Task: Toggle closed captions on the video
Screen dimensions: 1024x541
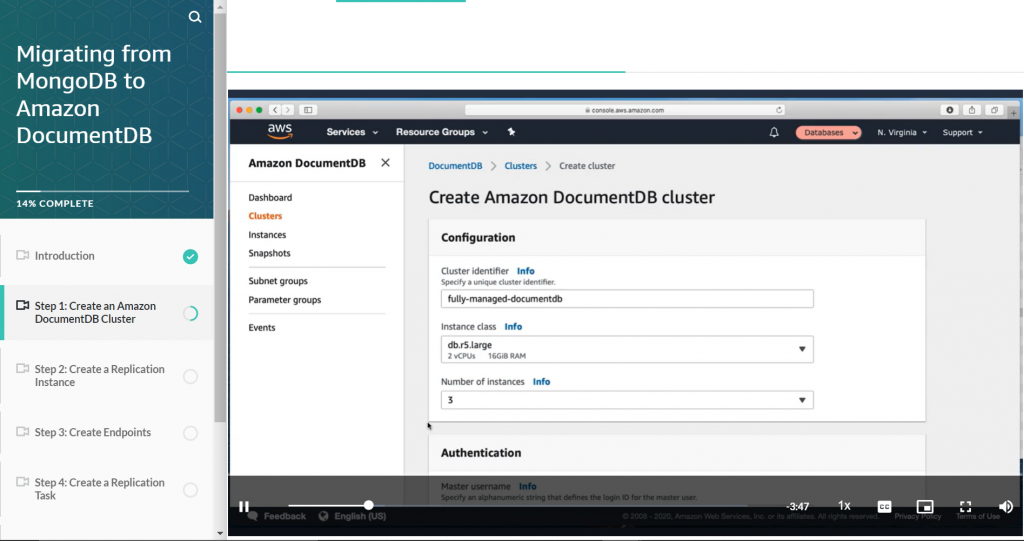Action: [884, 506]
